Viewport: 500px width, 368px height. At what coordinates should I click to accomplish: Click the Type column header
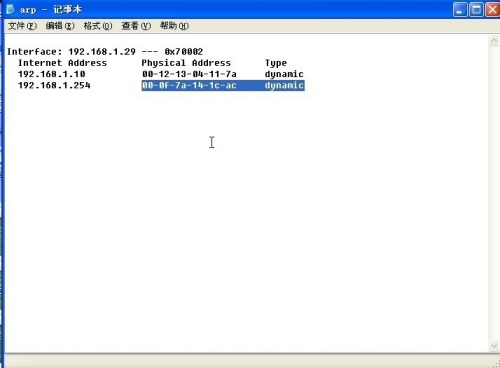pyautogui.click(x=276, y=63)
